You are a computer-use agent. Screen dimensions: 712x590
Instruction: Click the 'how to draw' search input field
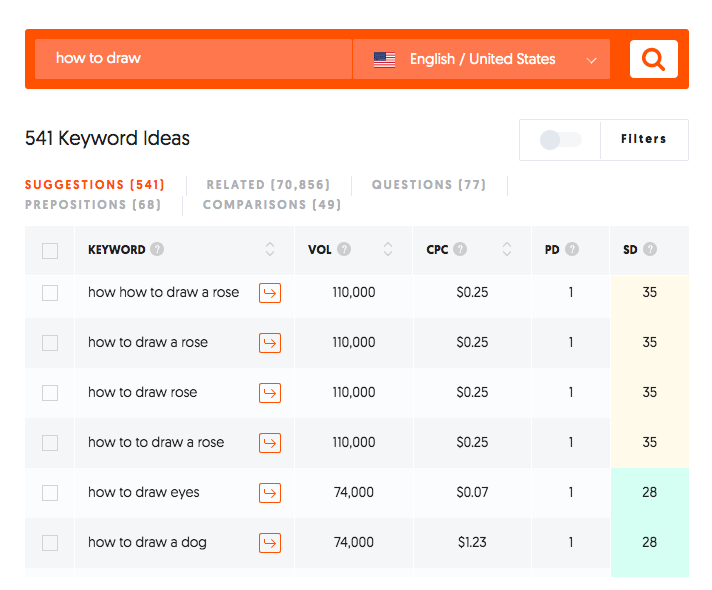tap(193, 59)
